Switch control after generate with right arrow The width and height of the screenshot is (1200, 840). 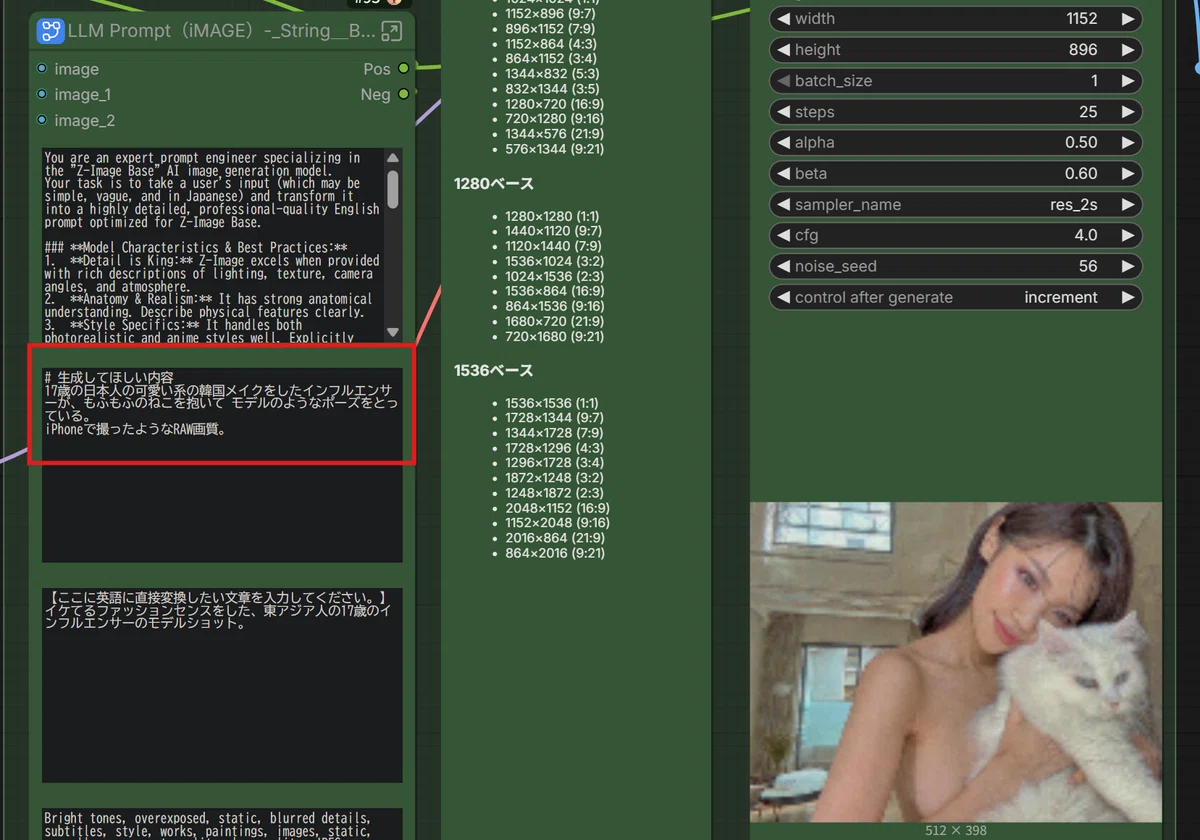[x=1128, y=298]
